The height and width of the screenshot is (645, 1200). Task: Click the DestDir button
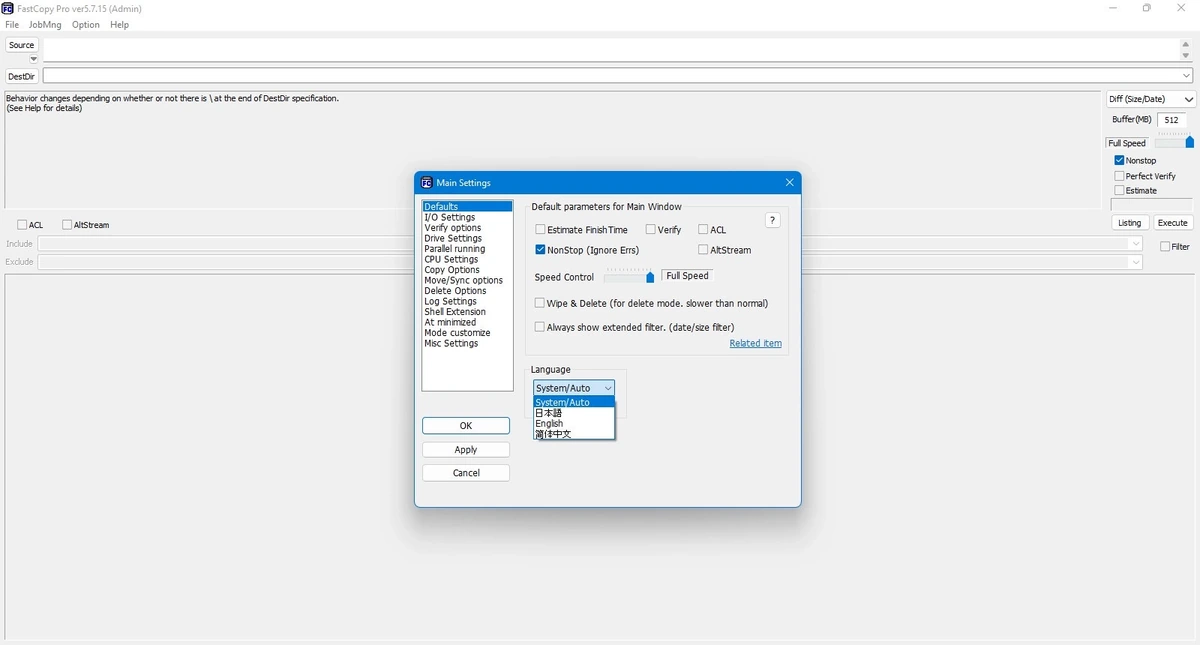(x=22, y=76)
